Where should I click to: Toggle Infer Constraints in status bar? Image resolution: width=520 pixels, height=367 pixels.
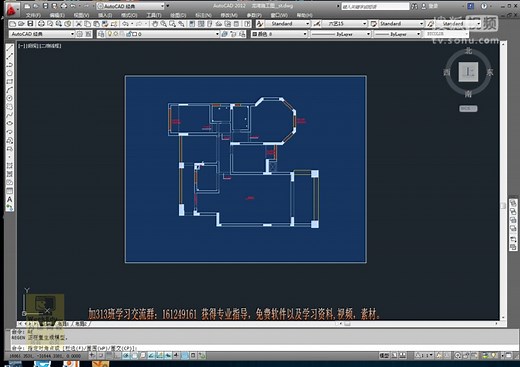[92, 356]
